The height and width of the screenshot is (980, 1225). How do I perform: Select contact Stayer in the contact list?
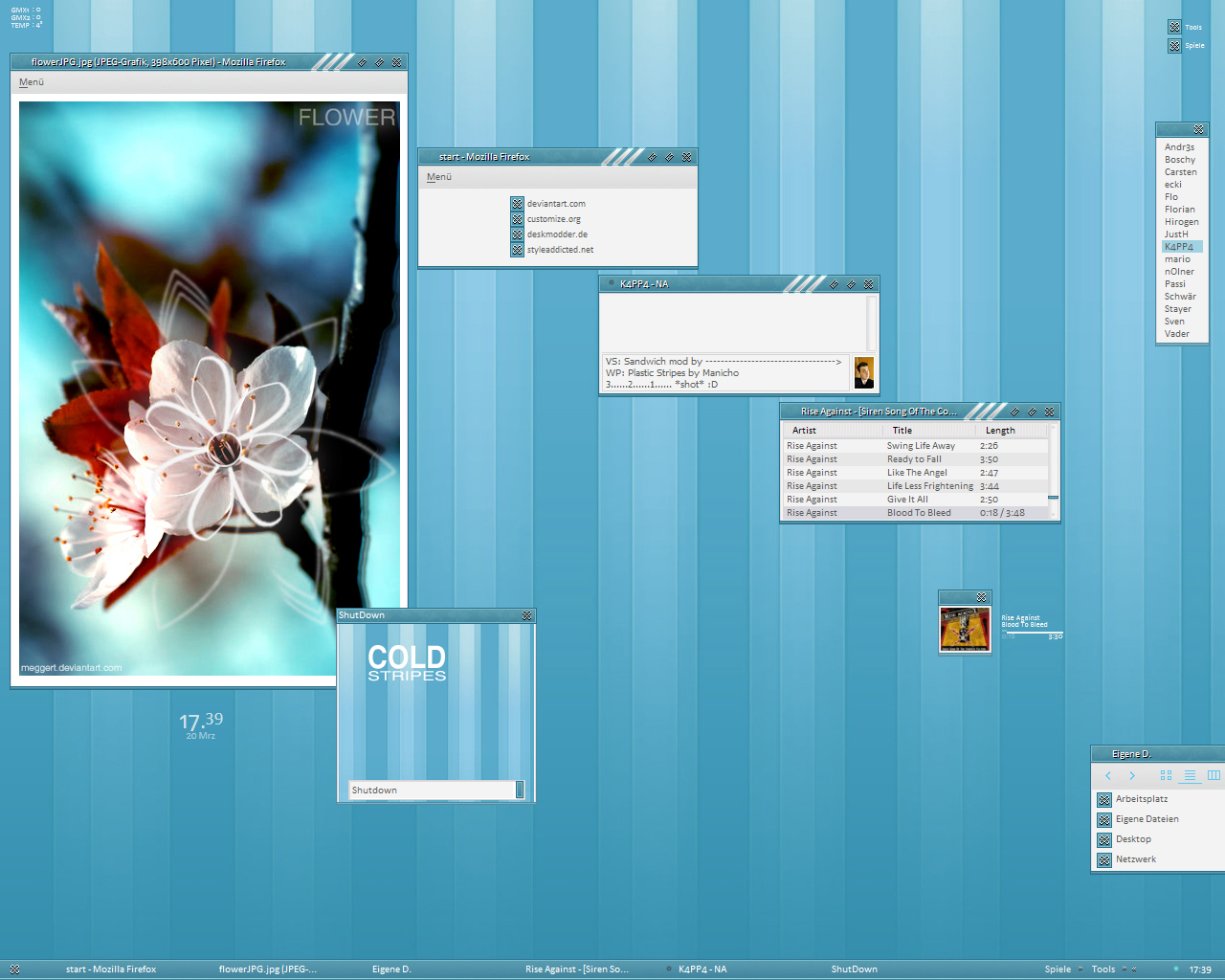[x=1180, y=309]
